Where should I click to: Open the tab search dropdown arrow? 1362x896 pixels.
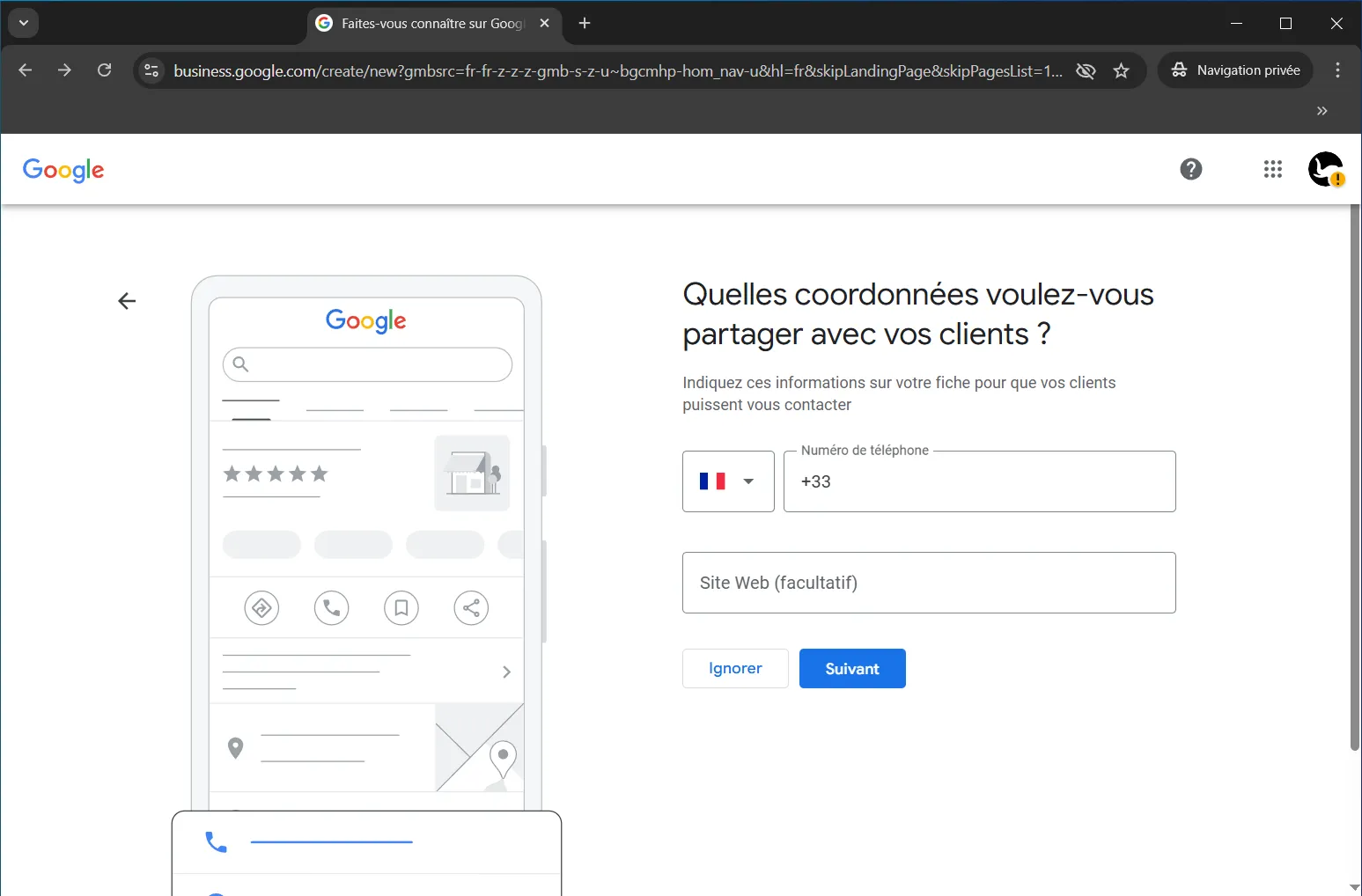(24, 23)
